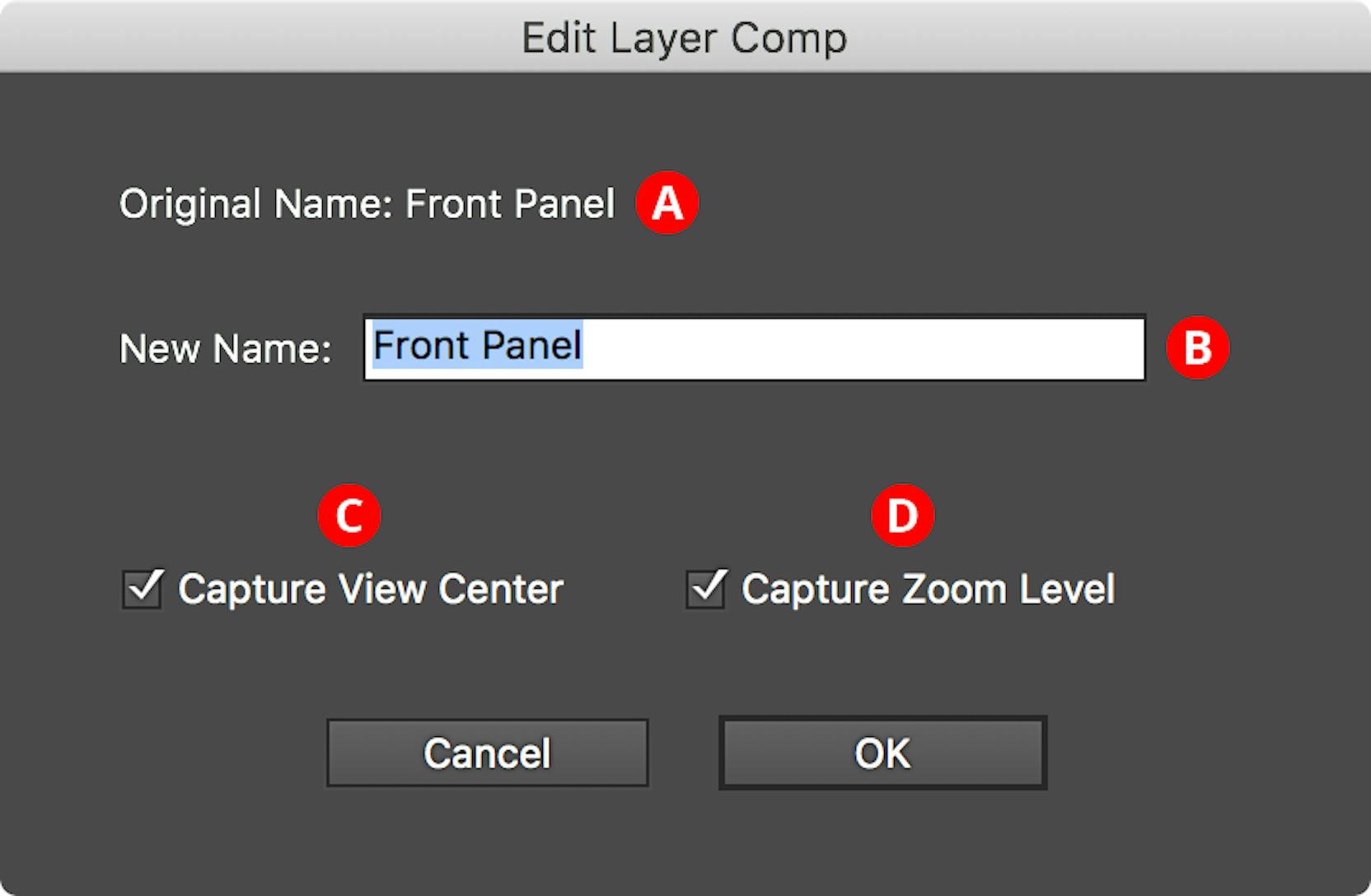Screen dimensions: 1371x896
Task: Click the red marker labeled D
Action: [x=903, y=515]
